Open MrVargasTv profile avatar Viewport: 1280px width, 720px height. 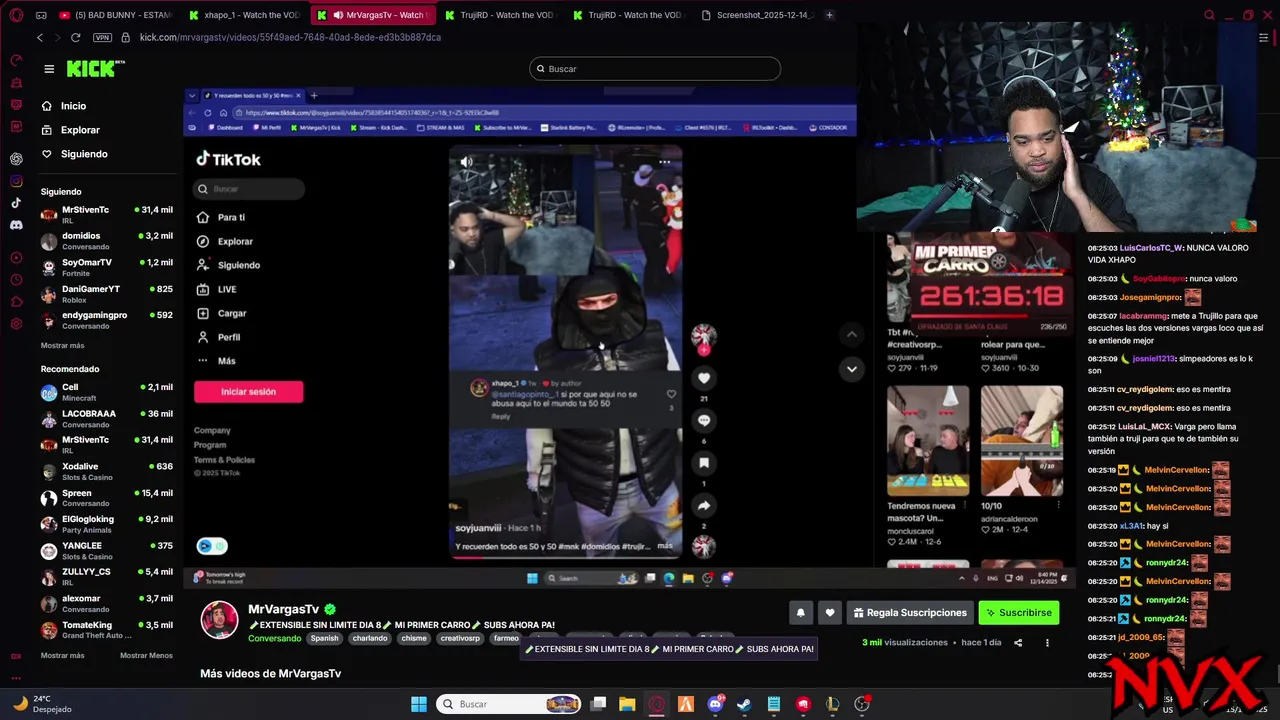220,620
